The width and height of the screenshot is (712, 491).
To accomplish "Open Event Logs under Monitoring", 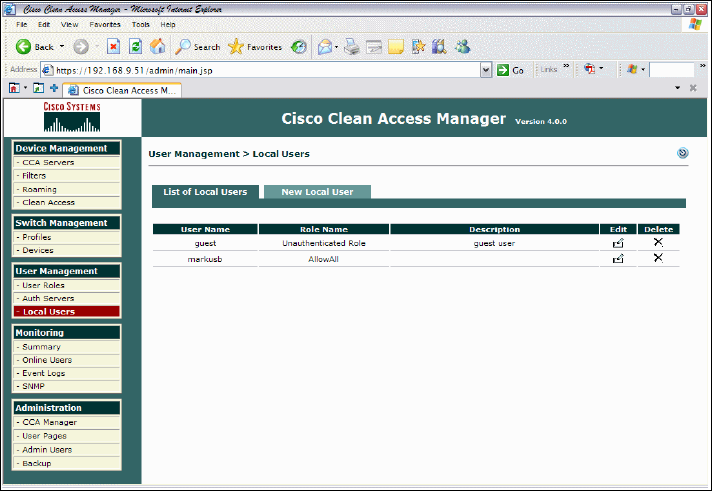I will click(x=43, y=372).
